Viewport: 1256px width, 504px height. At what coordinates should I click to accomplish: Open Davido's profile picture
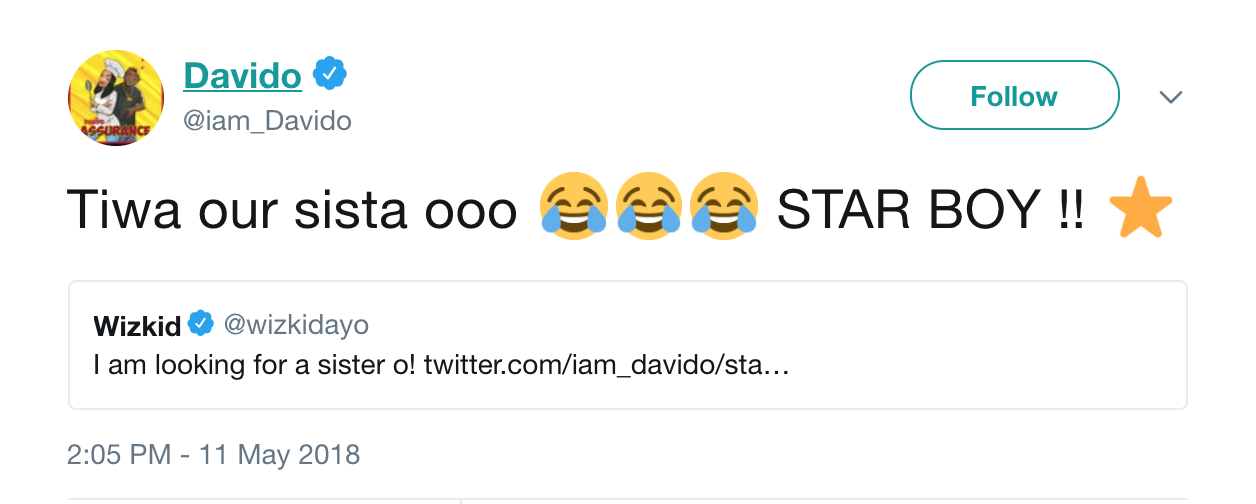click(x=116, y=98)
